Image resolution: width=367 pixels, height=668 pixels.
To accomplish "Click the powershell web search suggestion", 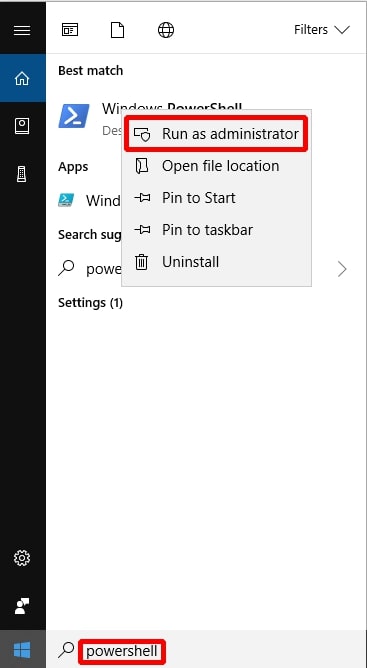I will coord(90,269).
